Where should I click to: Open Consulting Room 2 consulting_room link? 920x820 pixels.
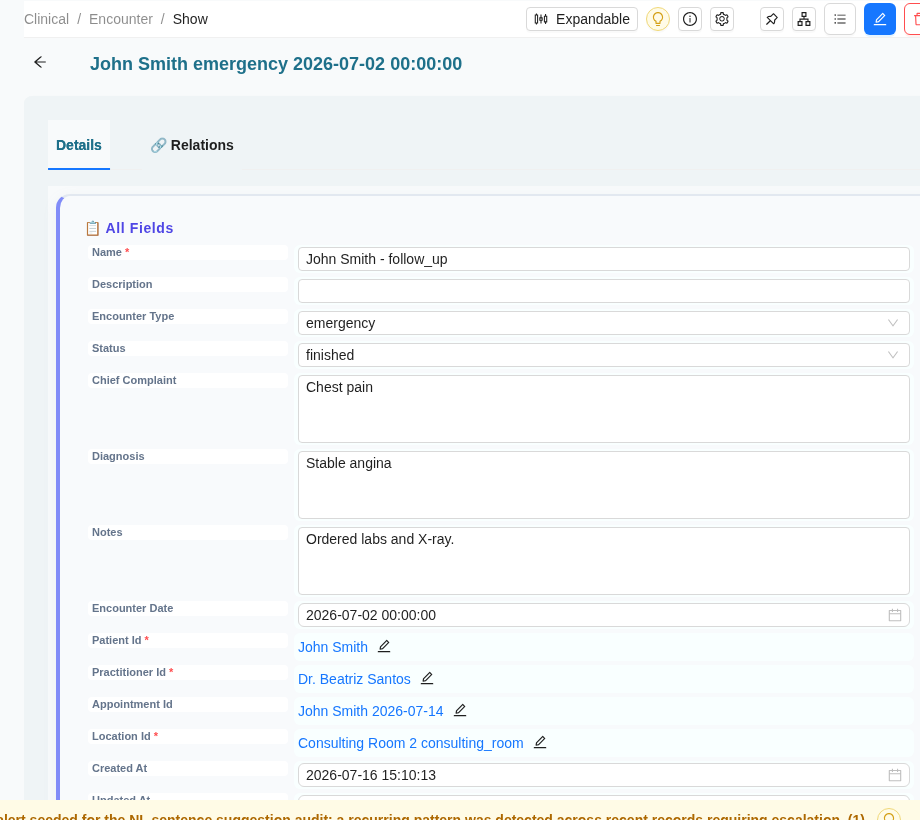point(411,743)
